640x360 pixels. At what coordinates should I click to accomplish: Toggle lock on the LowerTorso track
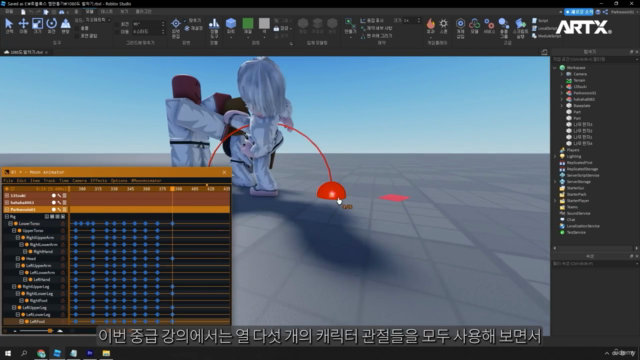pyautogui.click(x=63, y=224)
